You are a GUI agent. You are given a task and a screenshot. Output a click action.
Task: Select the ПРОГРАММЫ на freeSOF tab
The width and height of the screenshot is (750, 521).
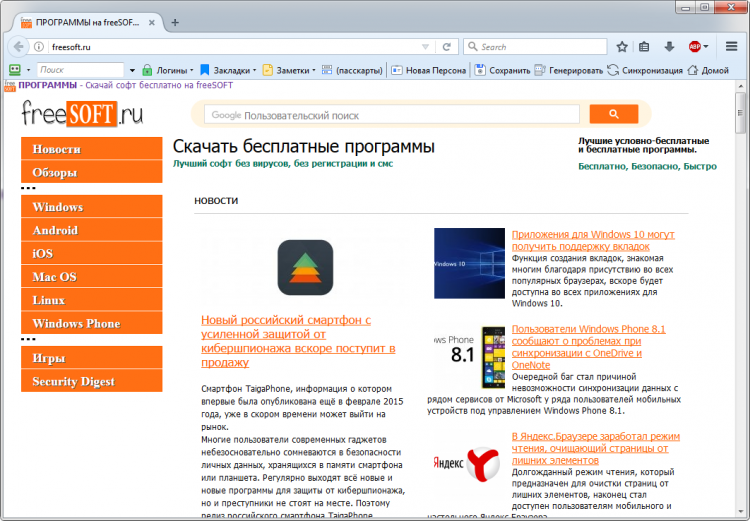click(x=87, y=22)
